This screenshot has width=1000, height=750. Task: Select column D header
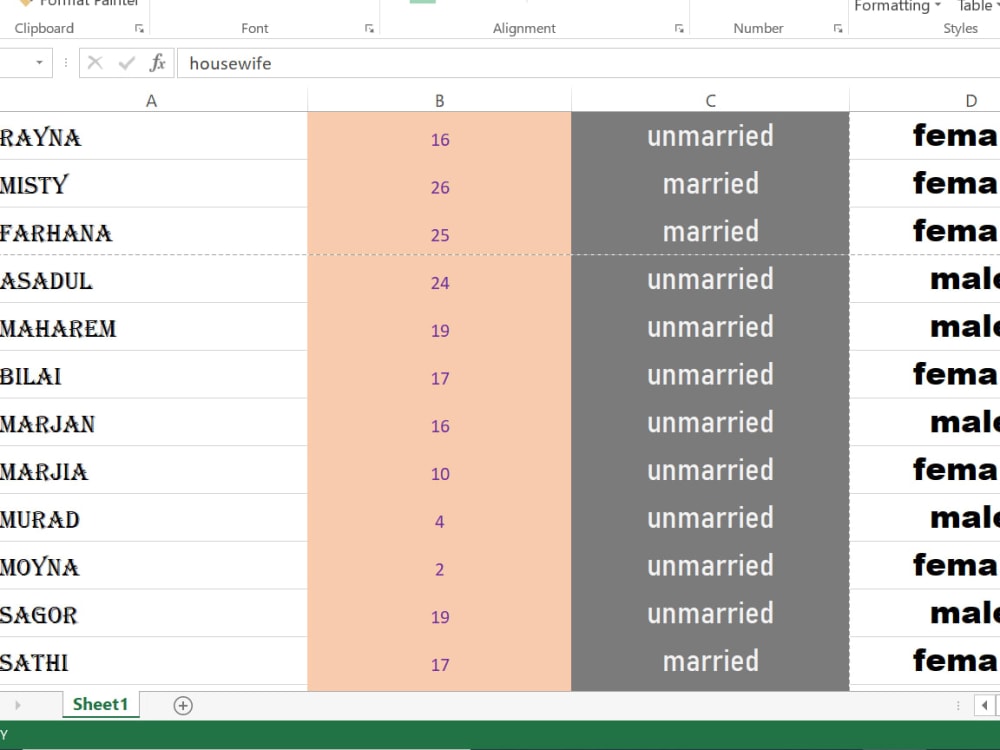925,101
